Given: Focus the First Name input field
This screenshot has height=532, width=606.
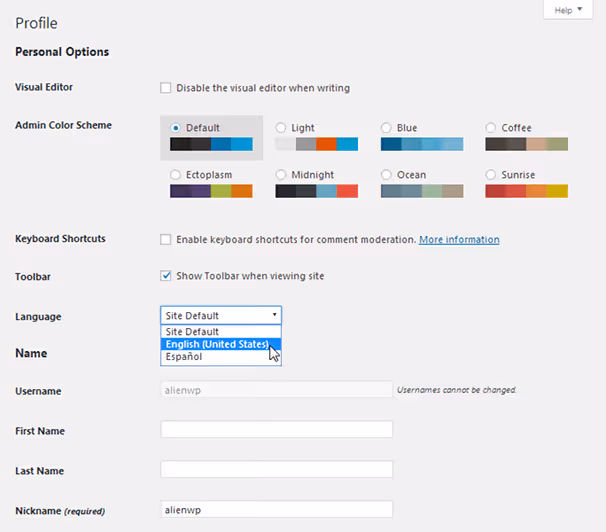Looking at the screenshot, I should (277, 430).
